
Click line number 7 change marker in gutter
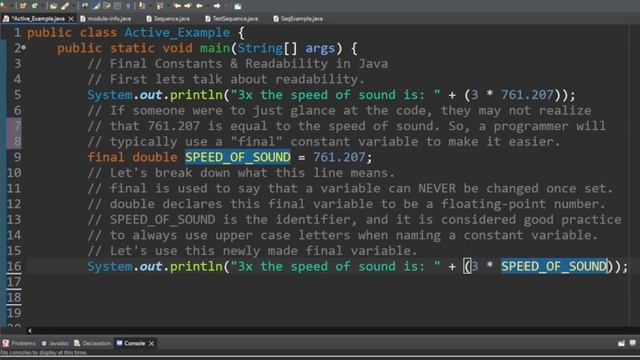tap(14, 126)
